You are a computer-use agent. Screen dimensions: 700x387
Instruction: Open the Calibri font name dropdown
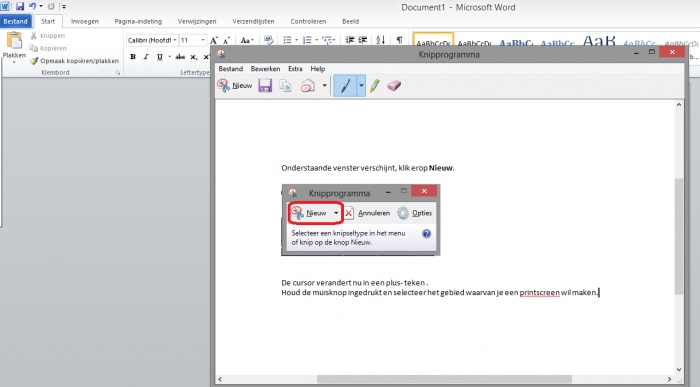click(175, 40)
